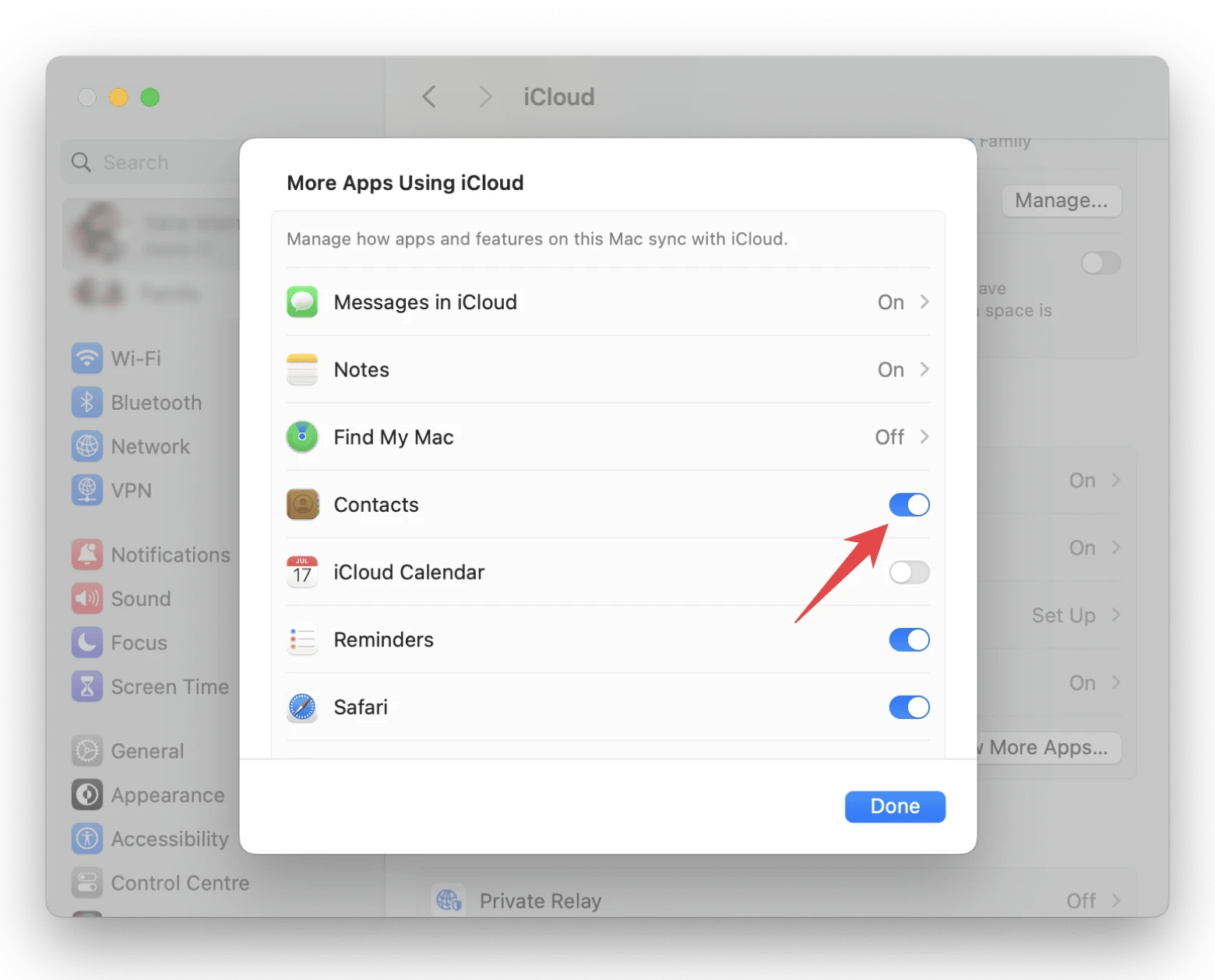Screen dimensions: 1215x980
Task: Toggle the switch below the Manage button
Action: [1101, 263]
